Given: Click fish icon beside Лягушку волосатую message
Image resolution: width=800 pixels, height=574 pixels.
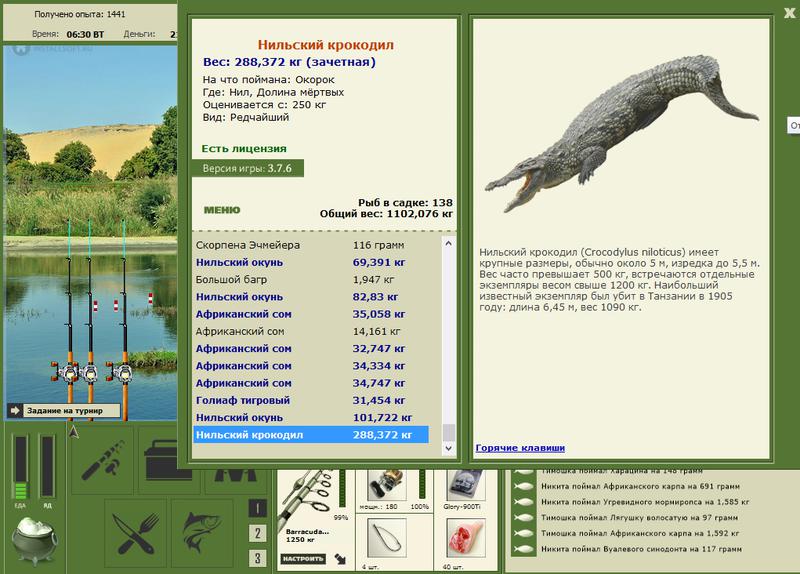Looking at the screenshot, I should [523, 517].
